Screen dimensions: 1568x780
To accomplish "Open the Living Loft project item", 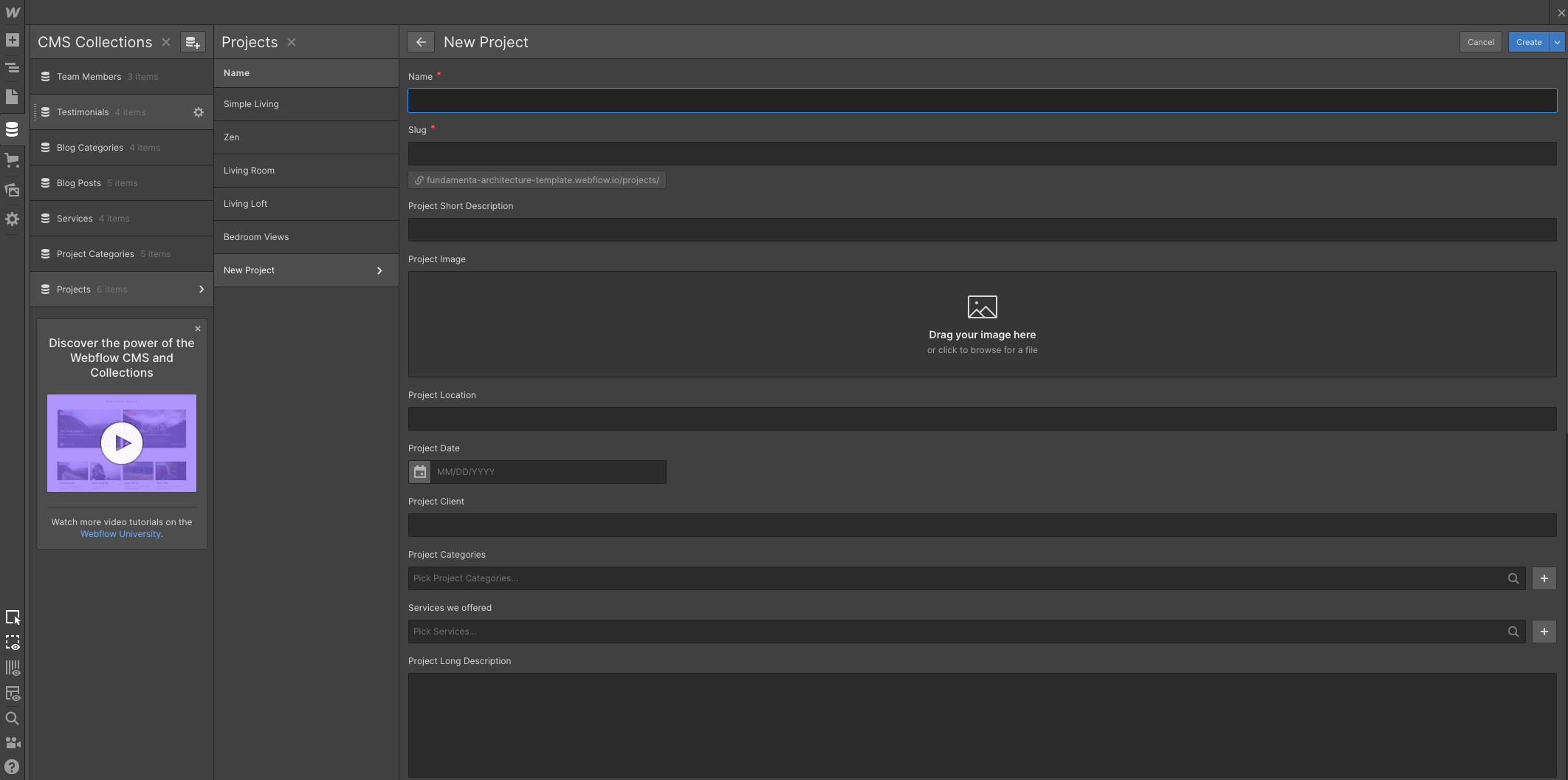I will [x=246, y=204].
